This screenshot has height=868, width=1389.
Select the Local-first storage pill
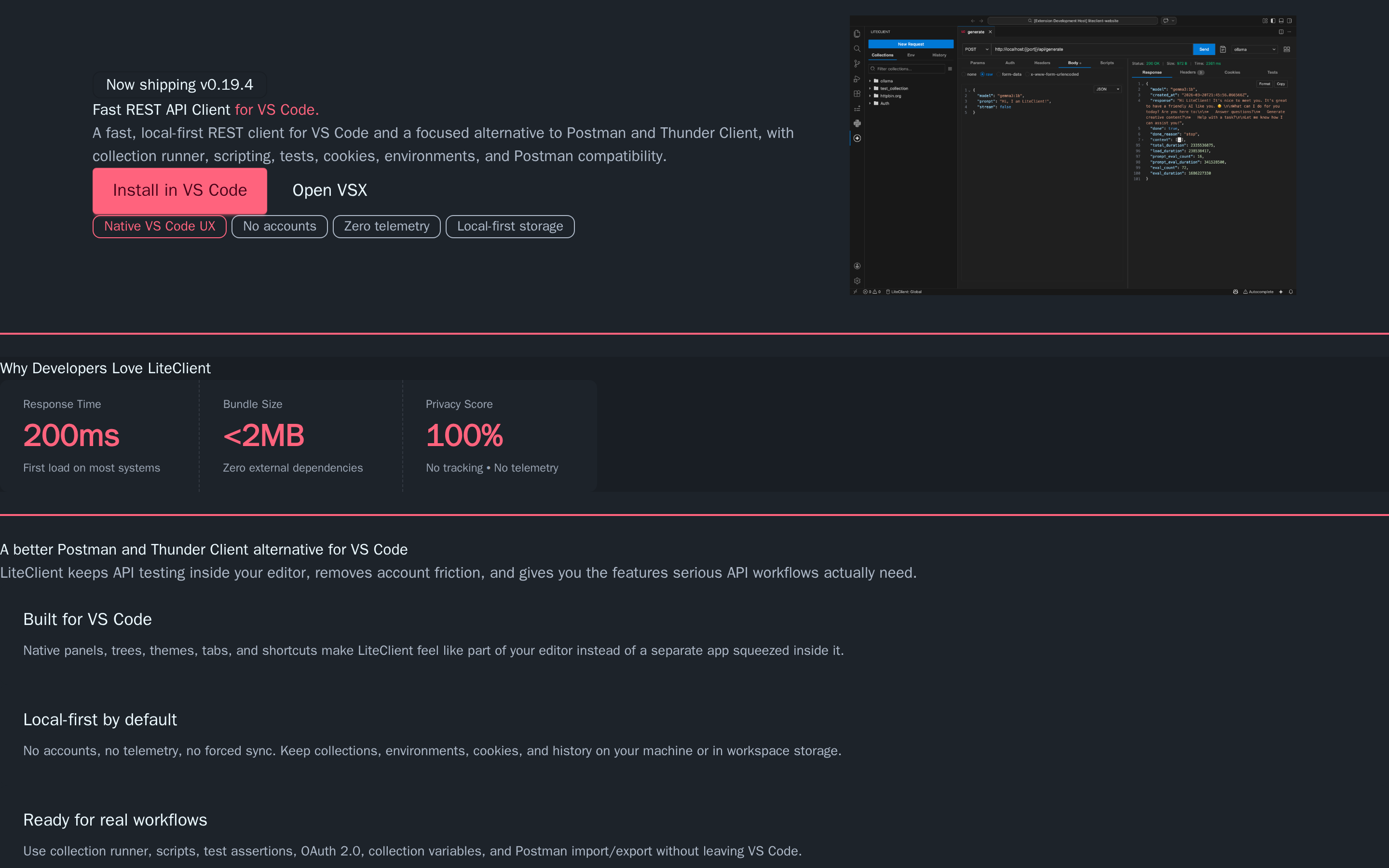click(510, 226)
